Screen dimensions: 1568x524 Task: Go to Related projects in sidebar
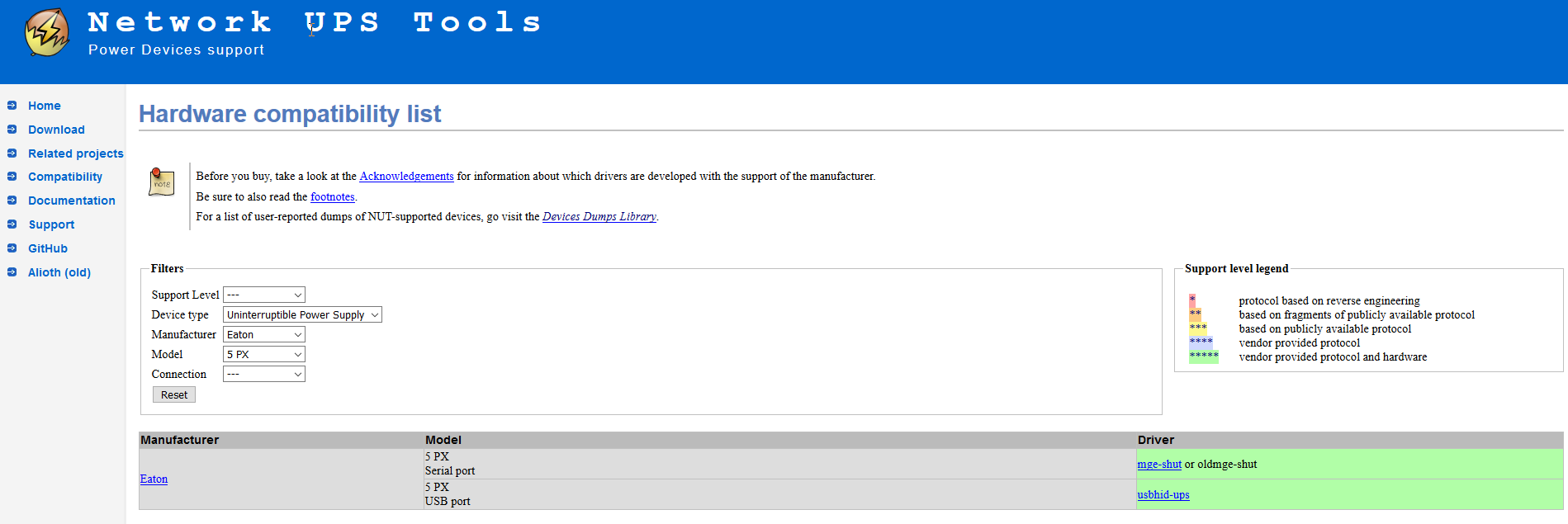pos(76,153)
